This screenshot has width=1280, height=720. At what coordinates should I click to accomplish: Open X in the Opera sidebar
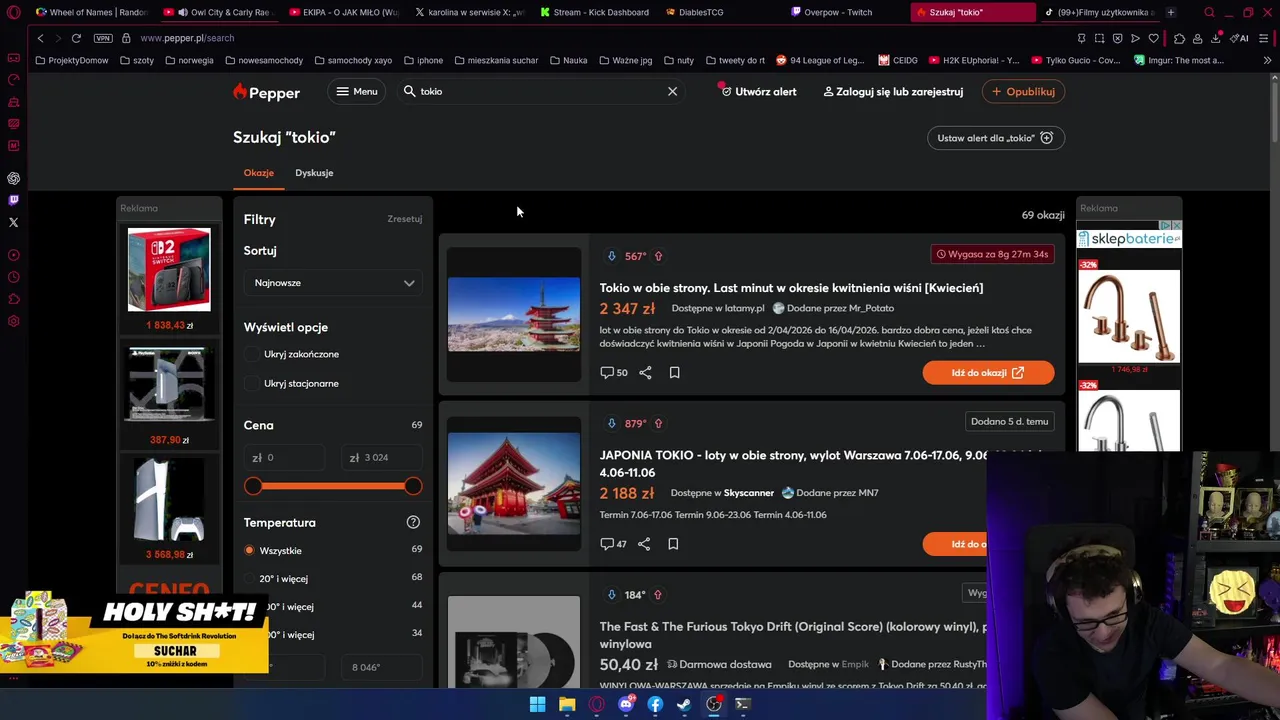pos(13,222)
